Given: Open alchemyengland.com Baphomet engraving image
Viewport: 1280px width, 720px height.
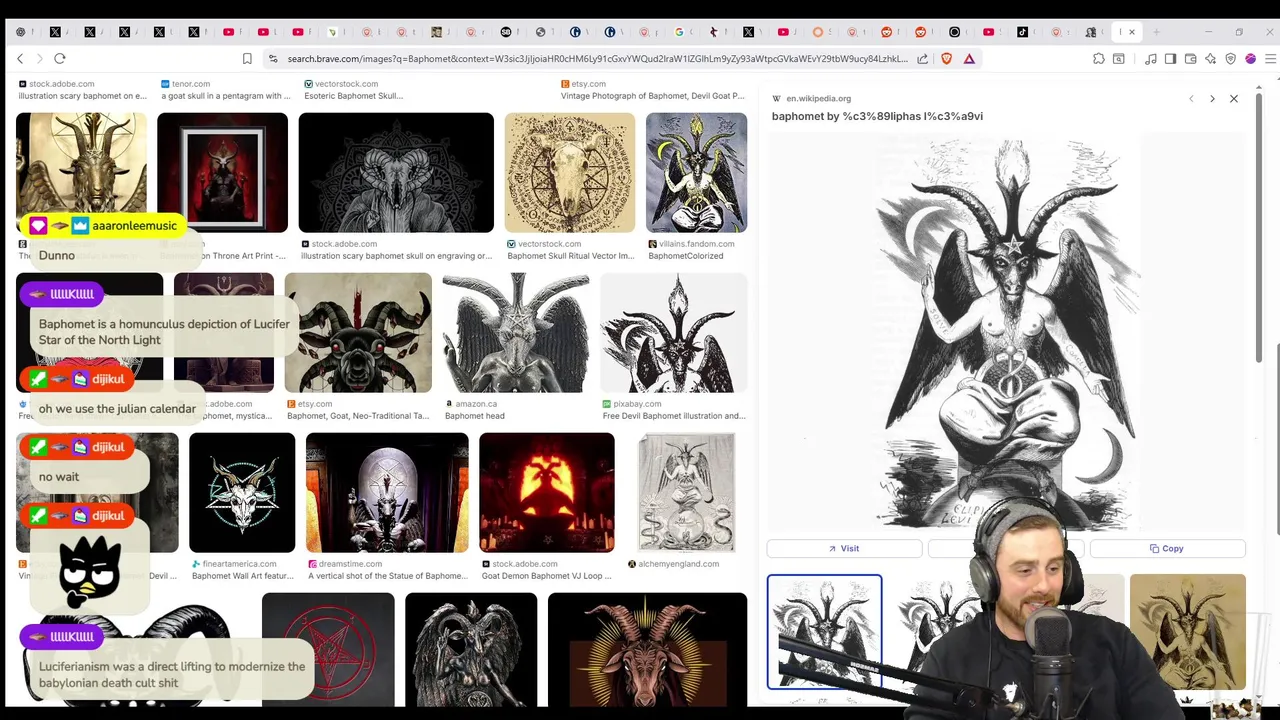Looking at the screenshot, I should click(x=686, y=492).
